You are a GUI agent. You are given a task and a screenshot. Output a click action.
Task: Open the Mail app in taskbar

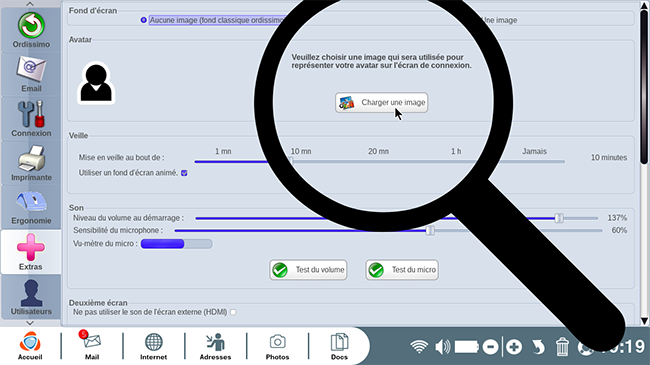pyautogui.click(x=92, y=346)
